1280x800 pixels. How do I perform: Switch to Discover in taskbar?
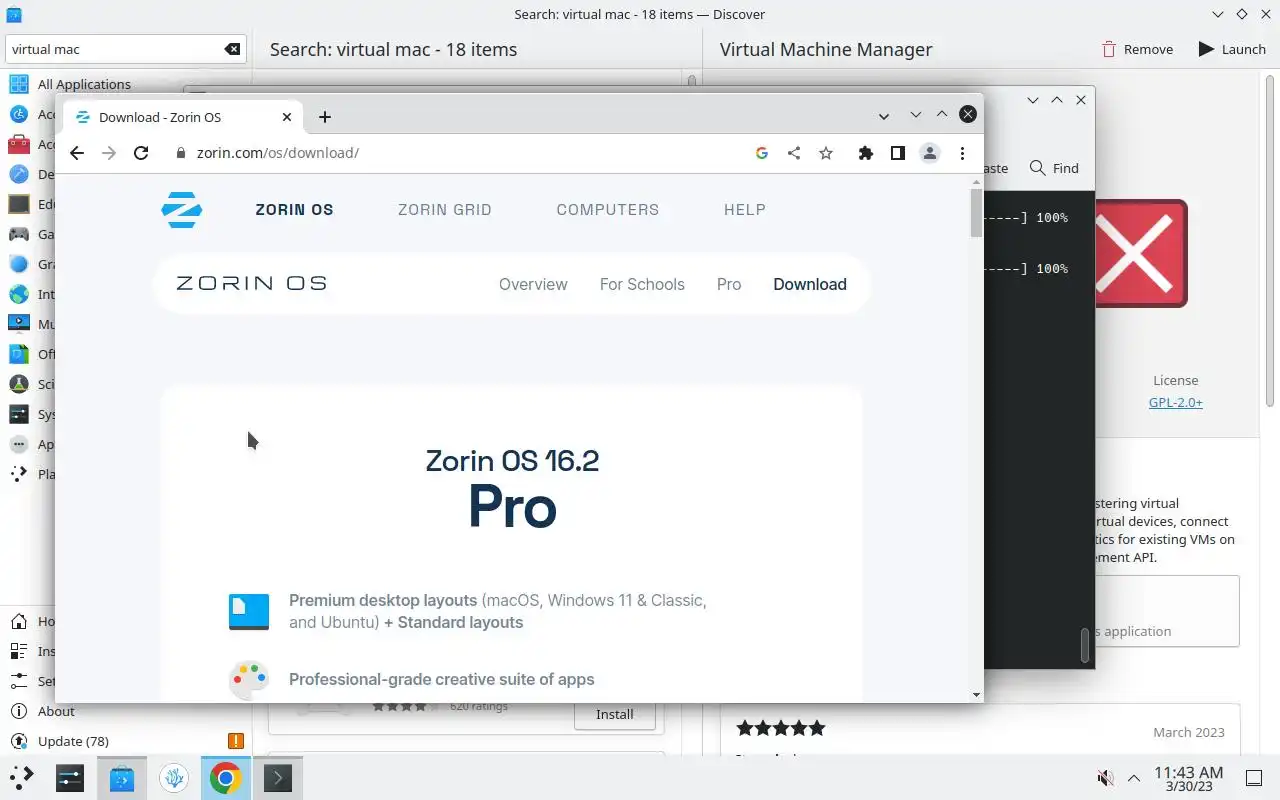click(122, 777)
